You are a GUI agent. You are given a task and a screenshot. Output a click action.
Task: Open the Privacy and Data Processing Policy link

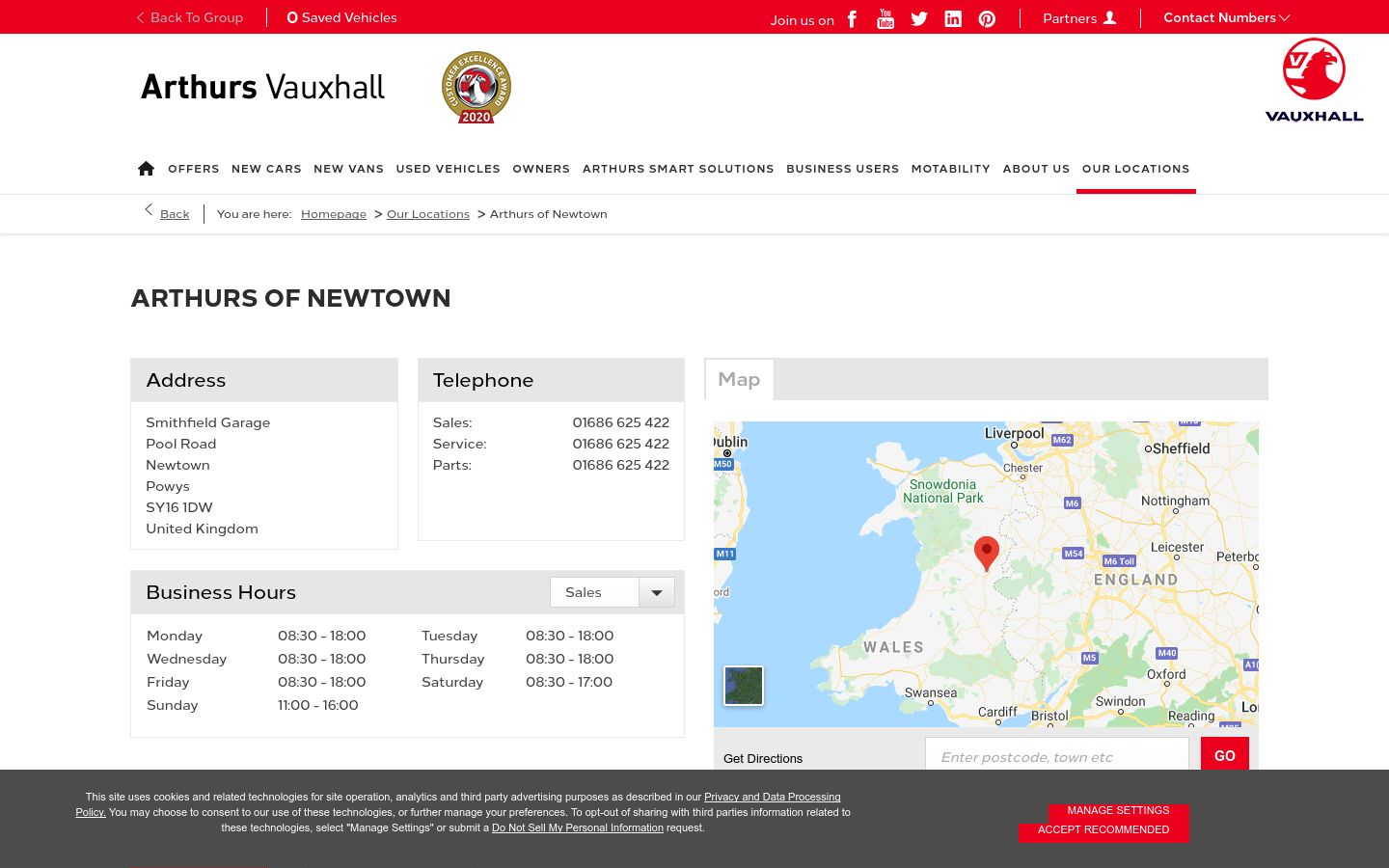coord(772,797)
